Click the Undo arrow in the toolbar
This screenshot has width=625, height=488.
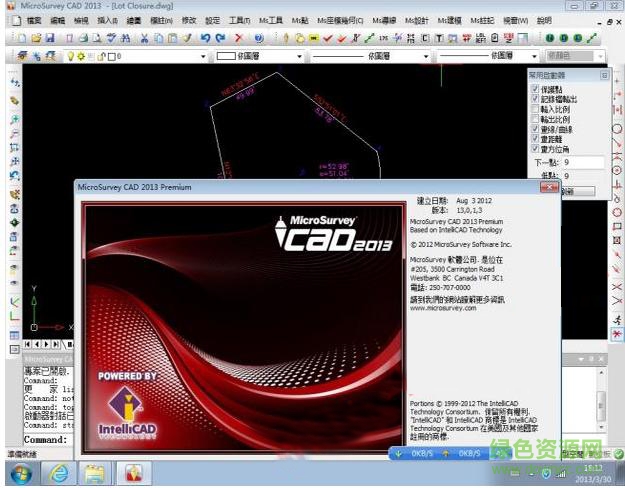[206, 37]
